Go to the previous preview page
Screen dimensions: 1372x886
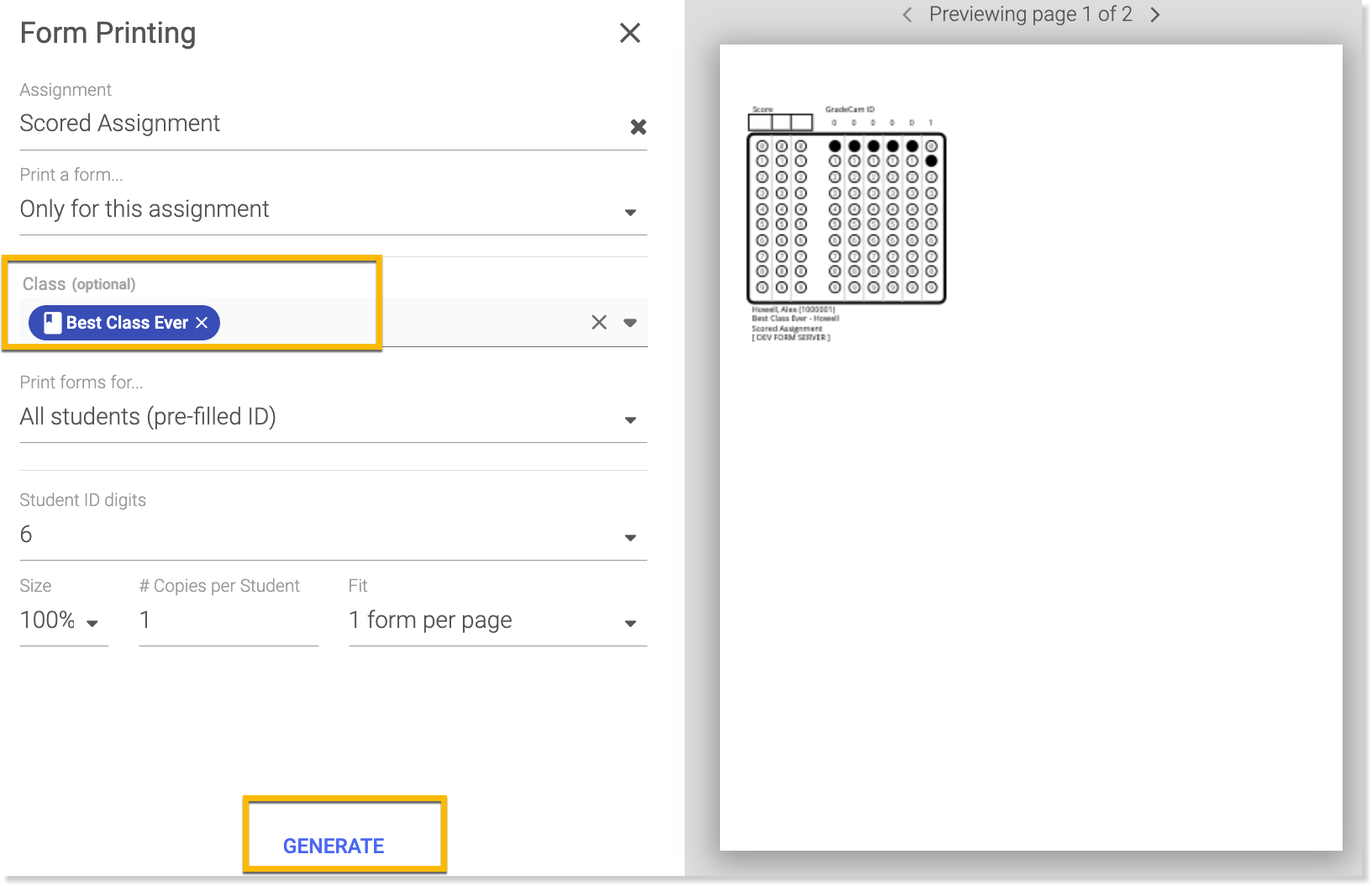[x=907, y=14]
